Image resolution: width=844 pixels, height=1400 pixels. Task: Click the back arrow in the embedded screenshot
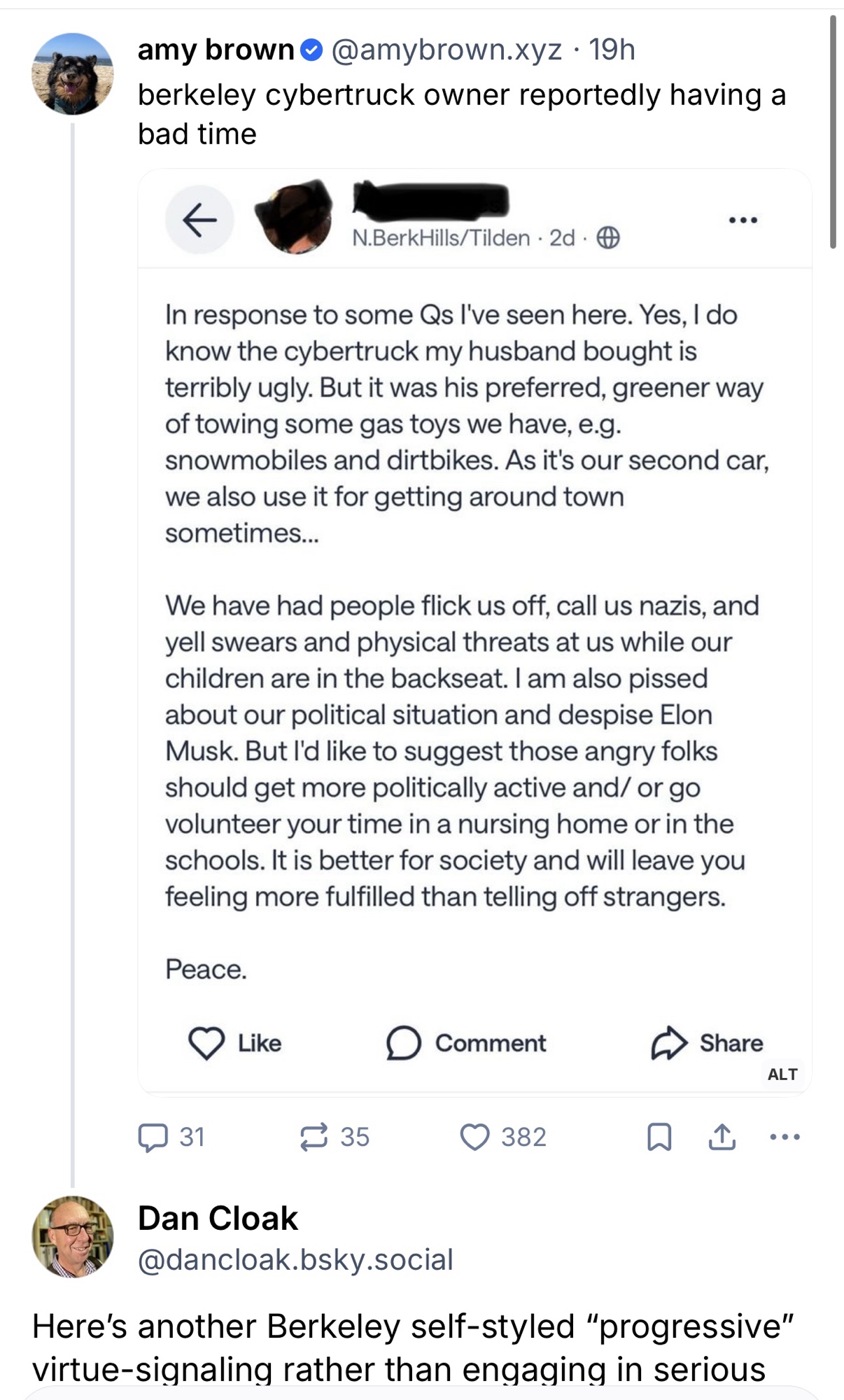coord(199,220)
